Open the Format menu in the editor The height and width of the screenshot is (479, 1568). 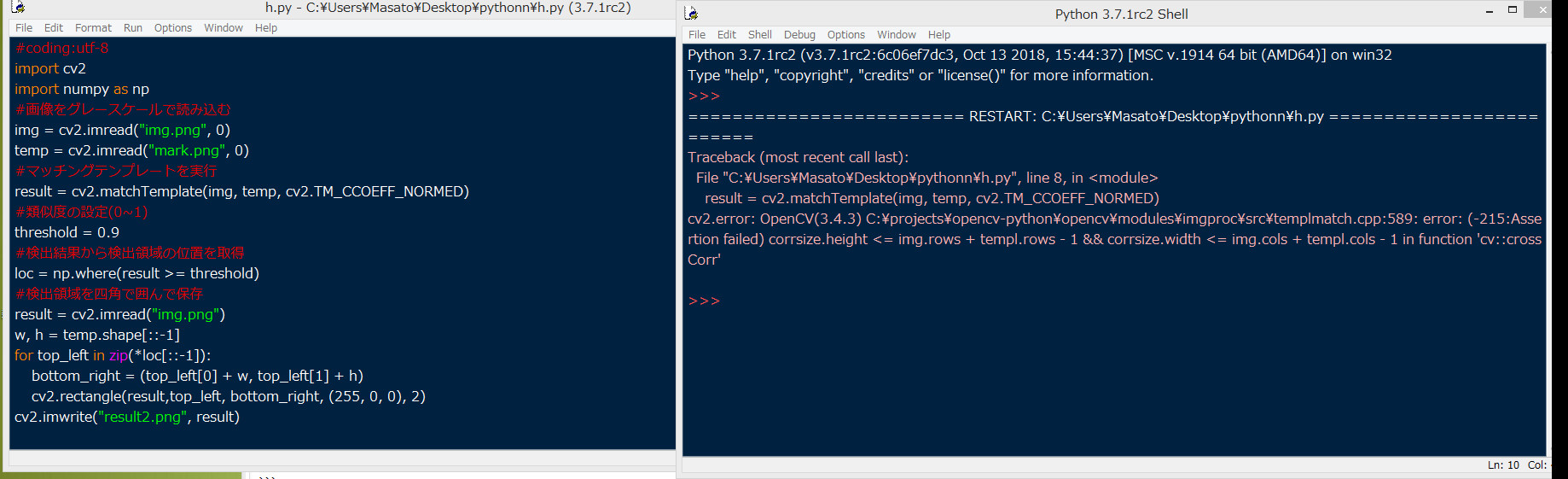point(93,28)
